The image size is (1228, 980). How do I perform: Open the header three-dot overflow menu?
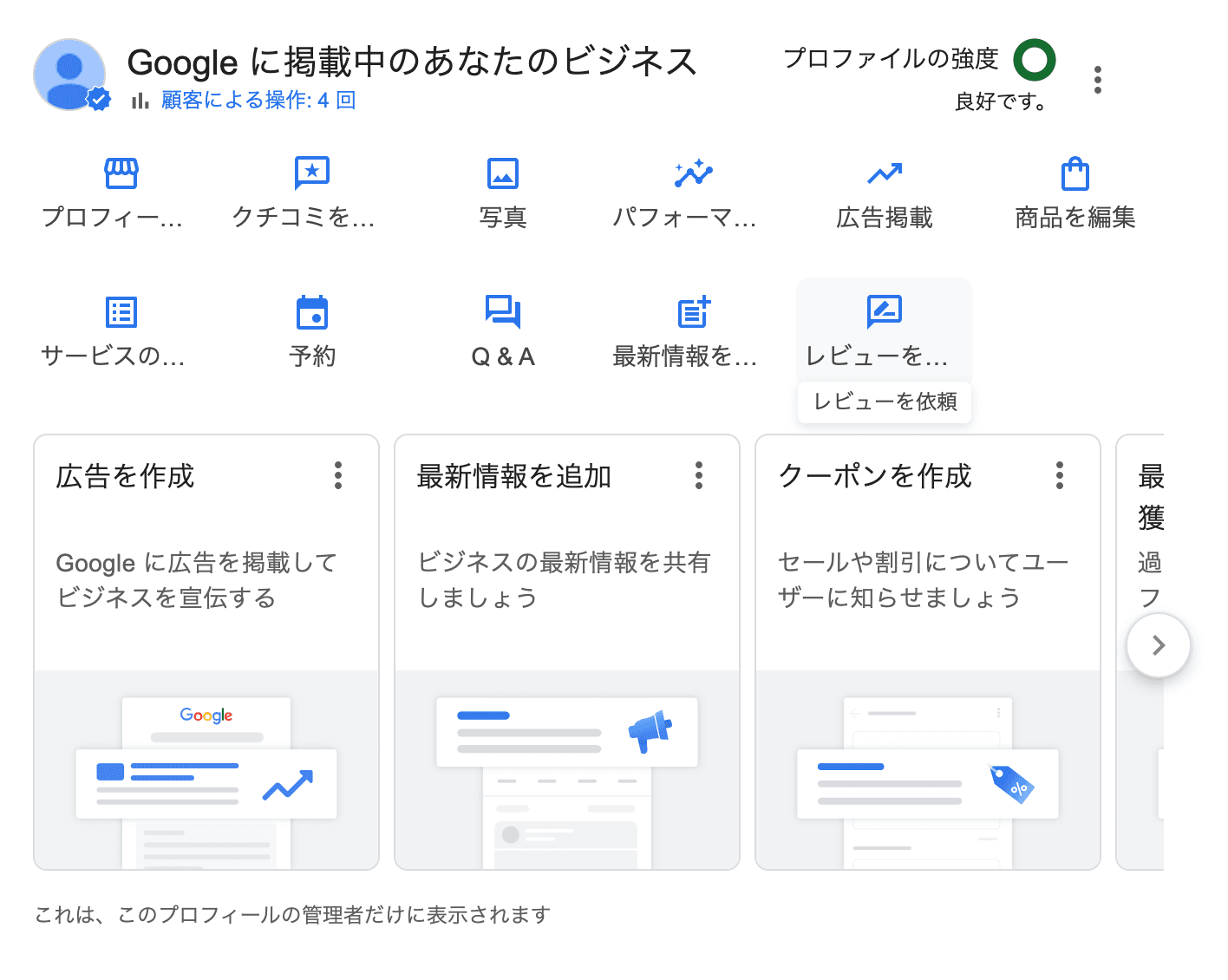[x=1098, y=80]
